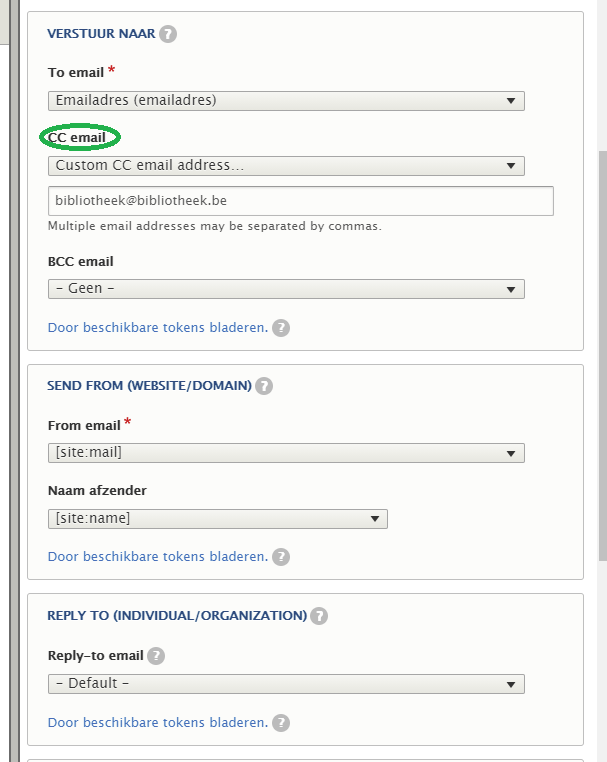Open the CC email dropdown
Image resolution: width=607 pixels, height=762 pixels.
[x=286, y=165]
